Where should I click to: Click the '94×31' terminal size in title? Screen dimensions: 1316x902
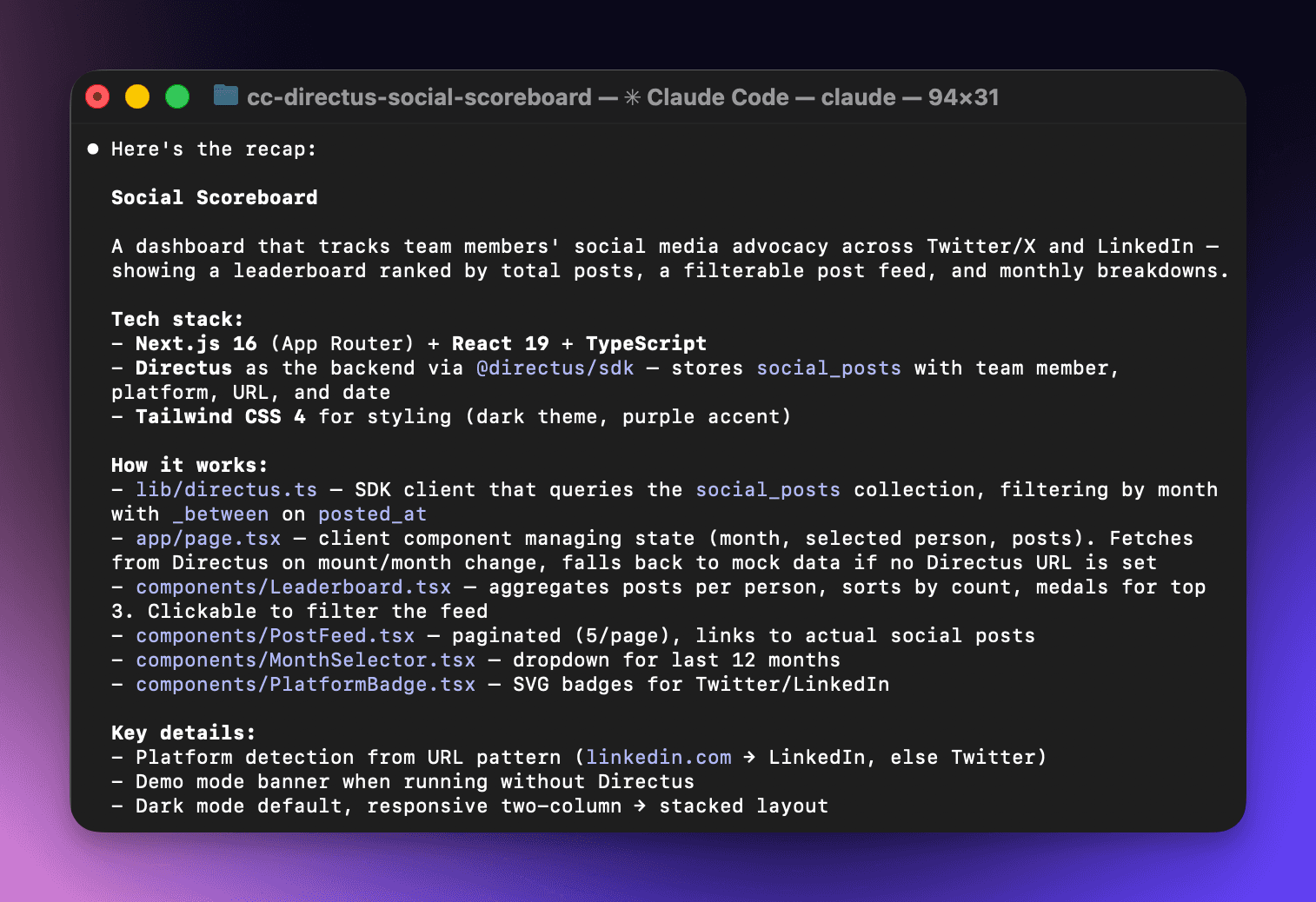(964, 97)
